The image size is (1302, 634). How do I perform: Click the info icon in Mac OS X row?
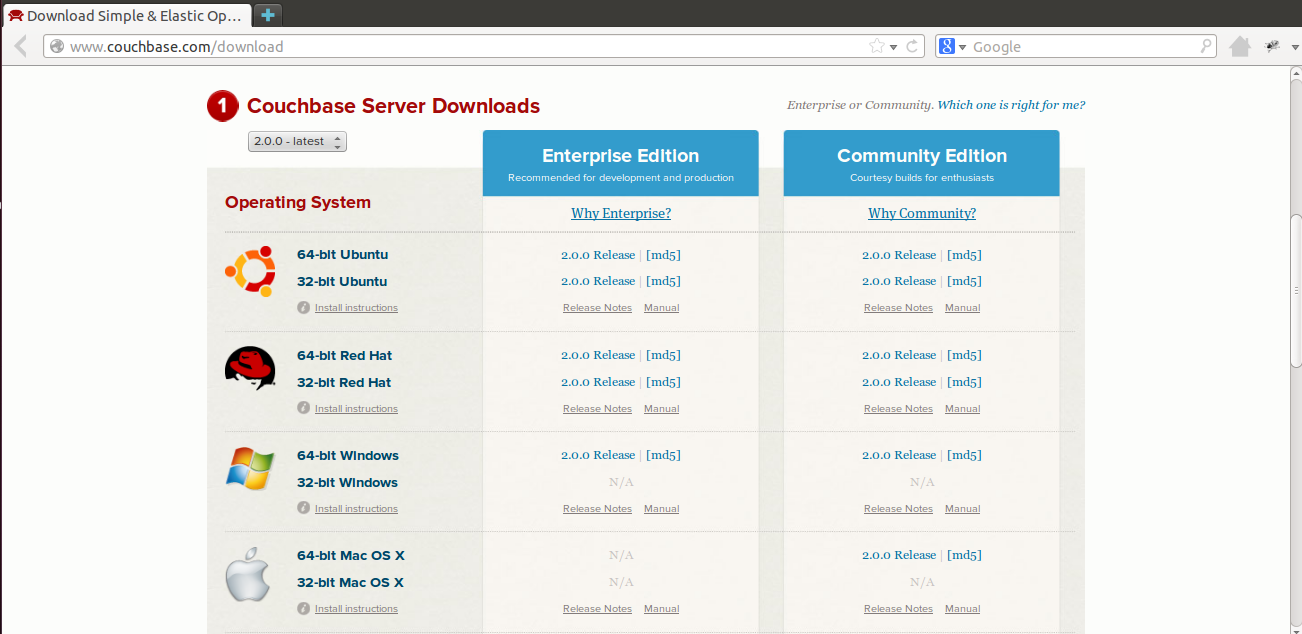pos(304,608)
